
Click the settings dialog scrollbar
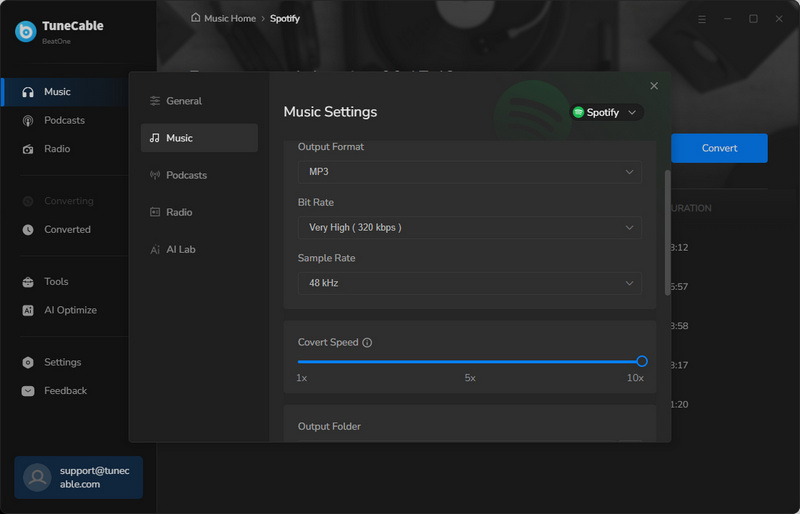(x=667, y=233)
